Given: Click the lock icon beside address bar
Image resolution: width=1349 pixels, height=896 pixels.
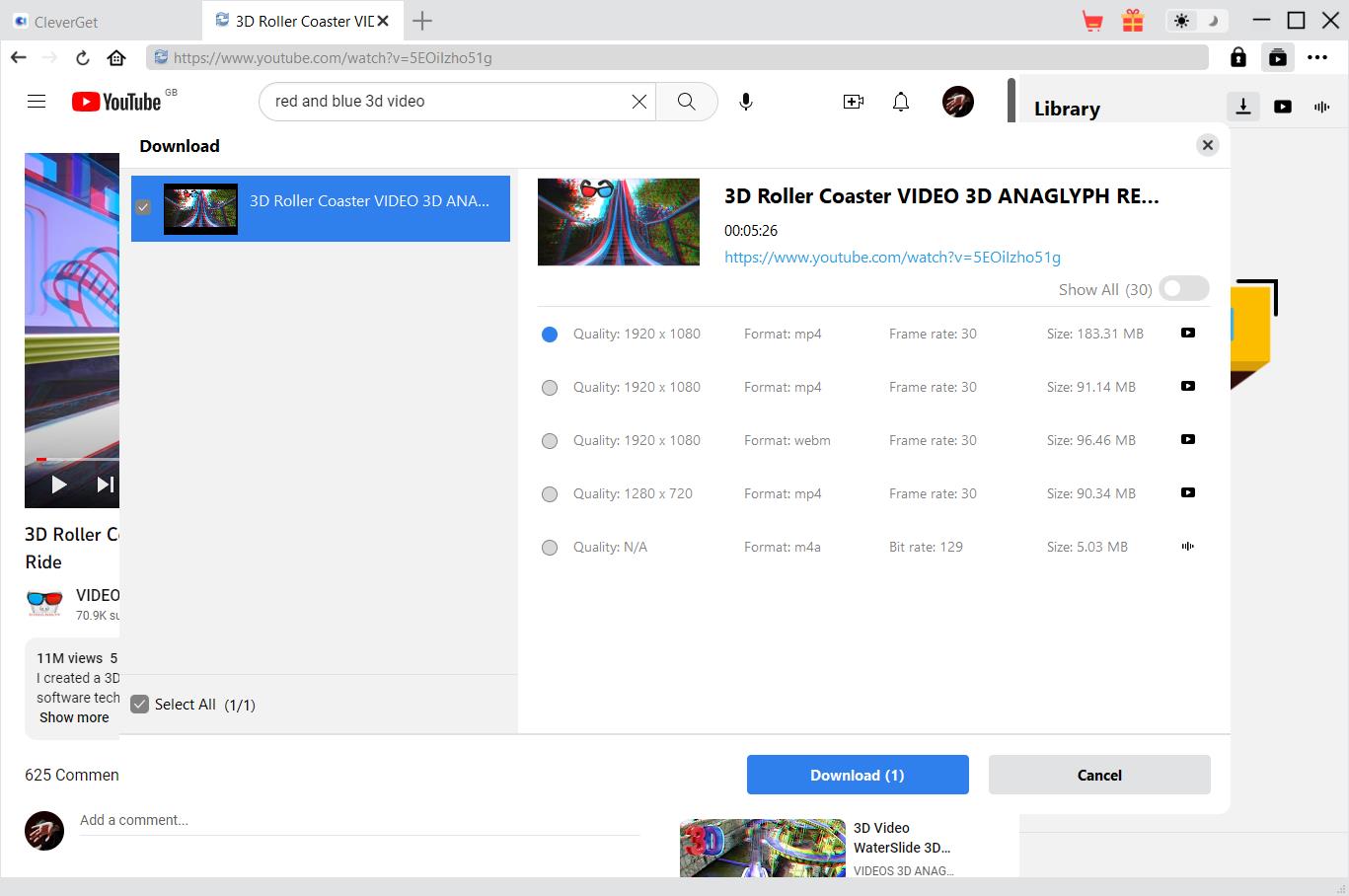Looking at the screenshot, I should click(x=1237, y=57).
